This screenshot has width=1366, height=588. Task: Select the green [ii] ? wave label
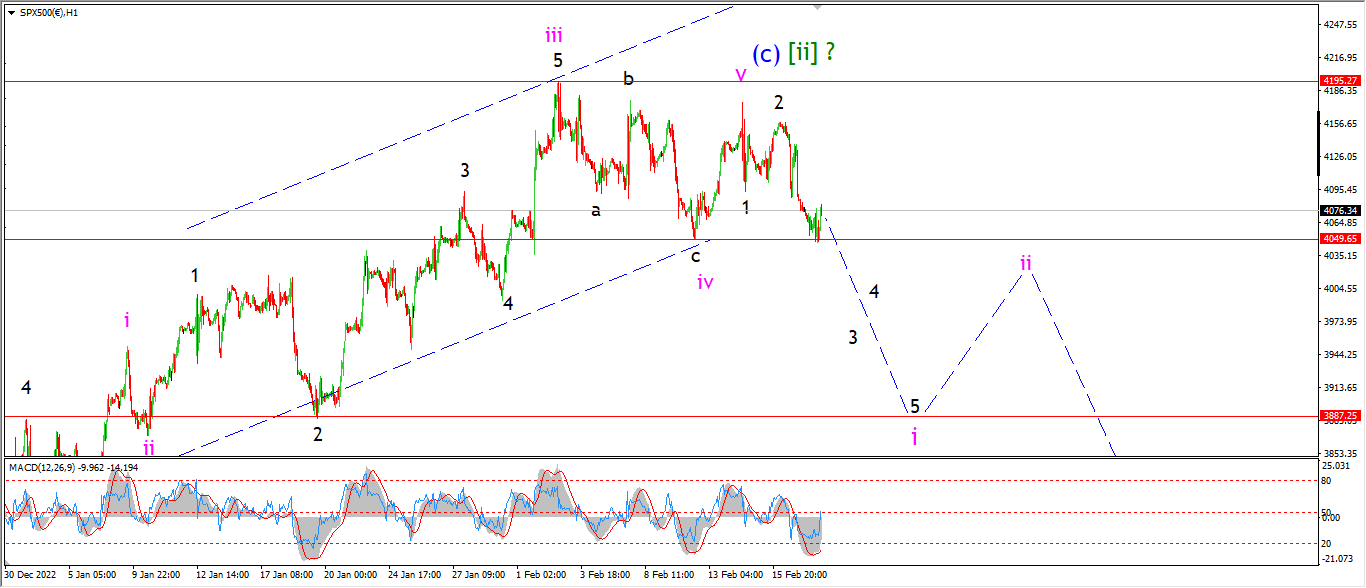[x=811, y=53]
